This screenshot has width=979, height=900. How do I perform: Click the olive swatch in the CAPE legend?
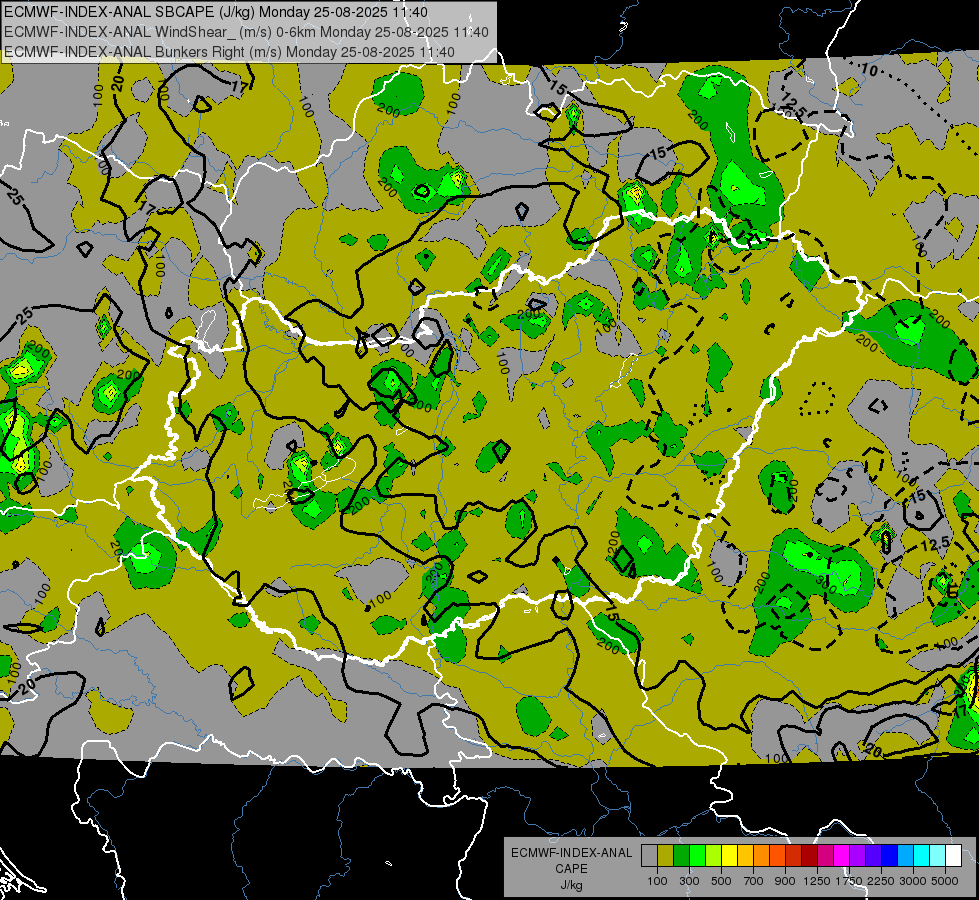click(x=666, y=855)
